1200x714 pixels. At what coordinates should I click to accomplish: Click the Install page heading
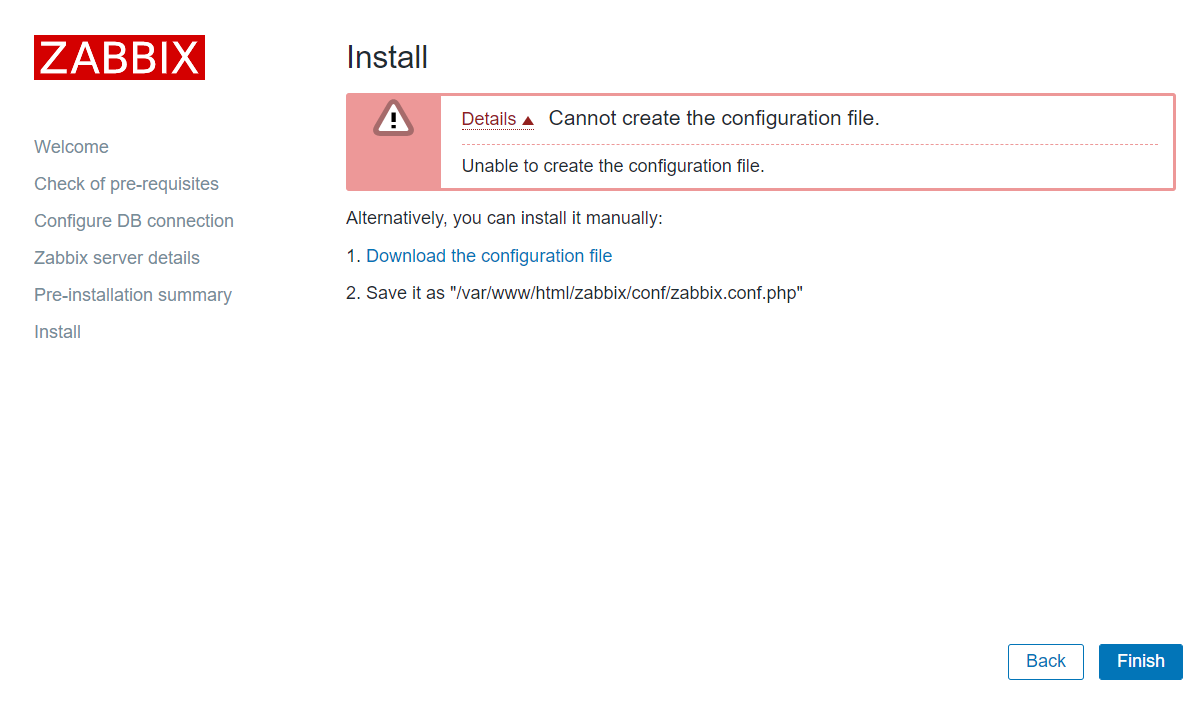click(387, 57)
